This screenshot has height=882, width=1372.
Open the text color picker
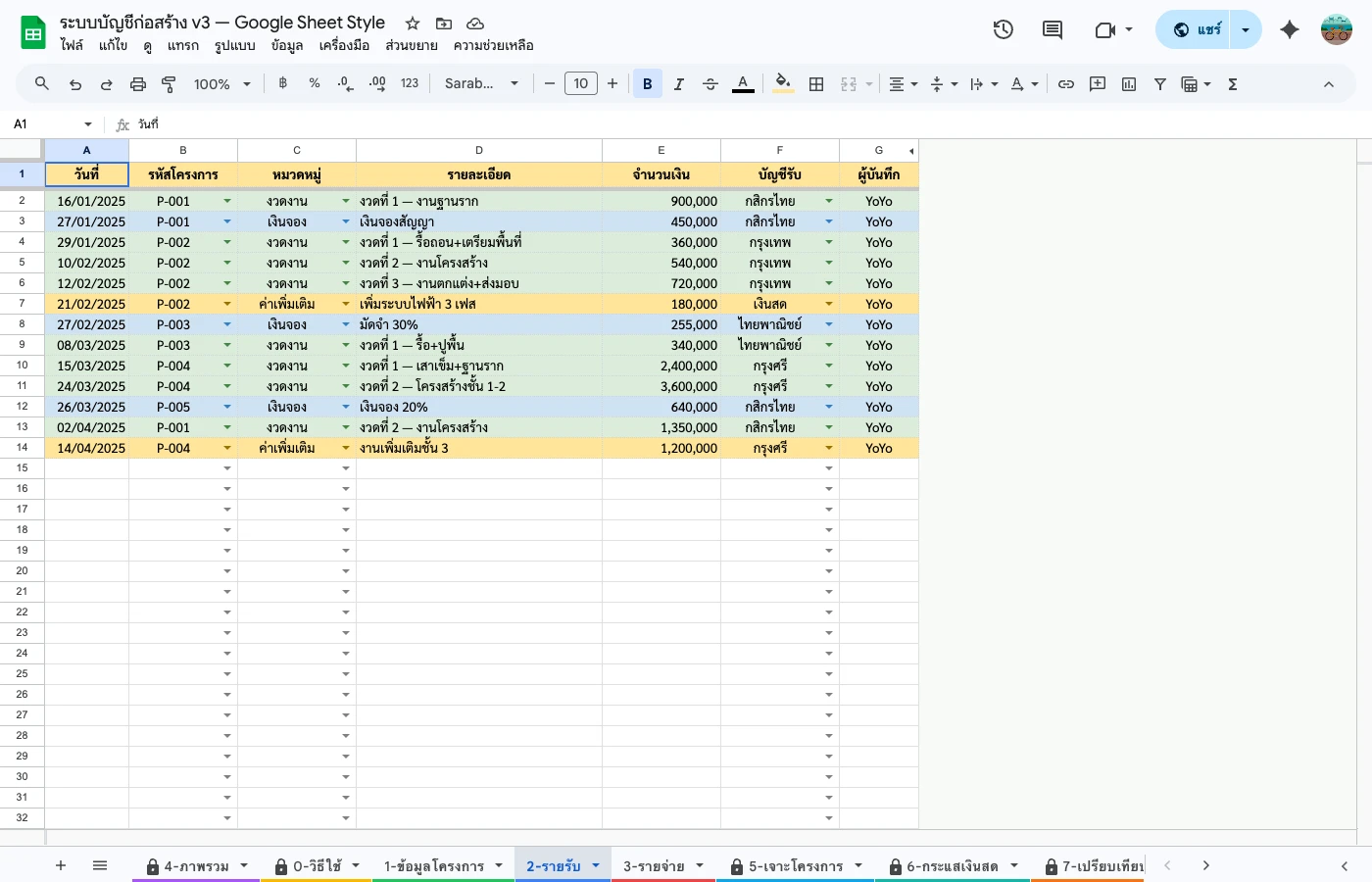click(x=743, y=83)
